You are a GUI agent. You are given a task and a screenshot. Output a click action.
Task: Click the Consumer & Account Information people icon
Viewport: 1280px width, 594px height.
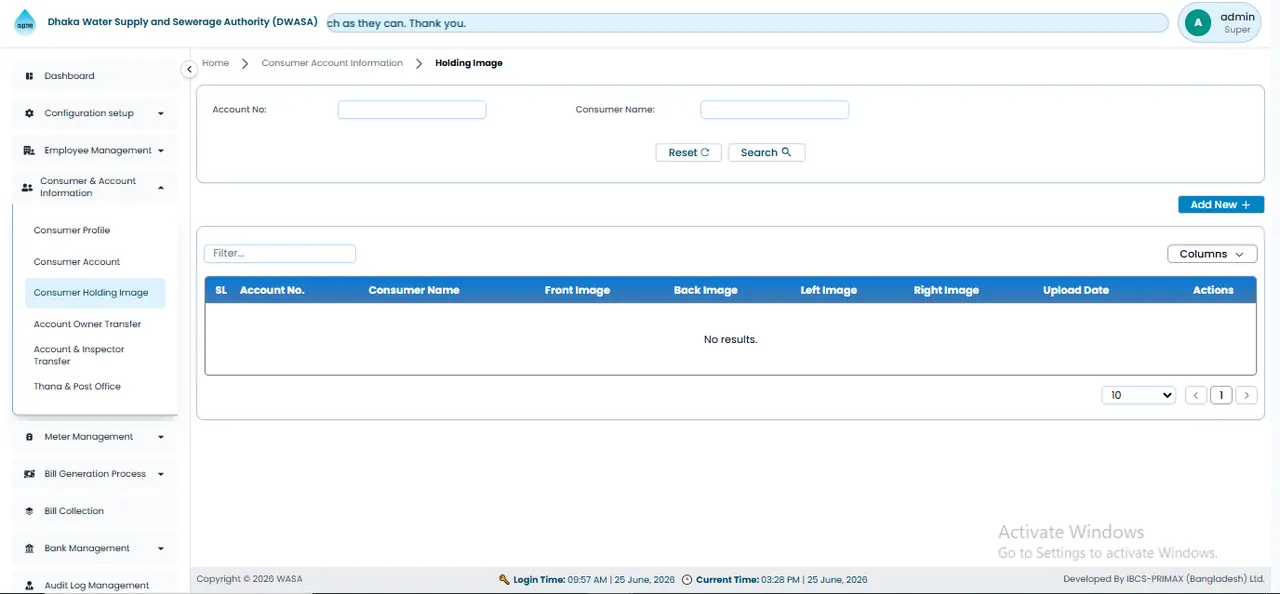pos(27,187)
